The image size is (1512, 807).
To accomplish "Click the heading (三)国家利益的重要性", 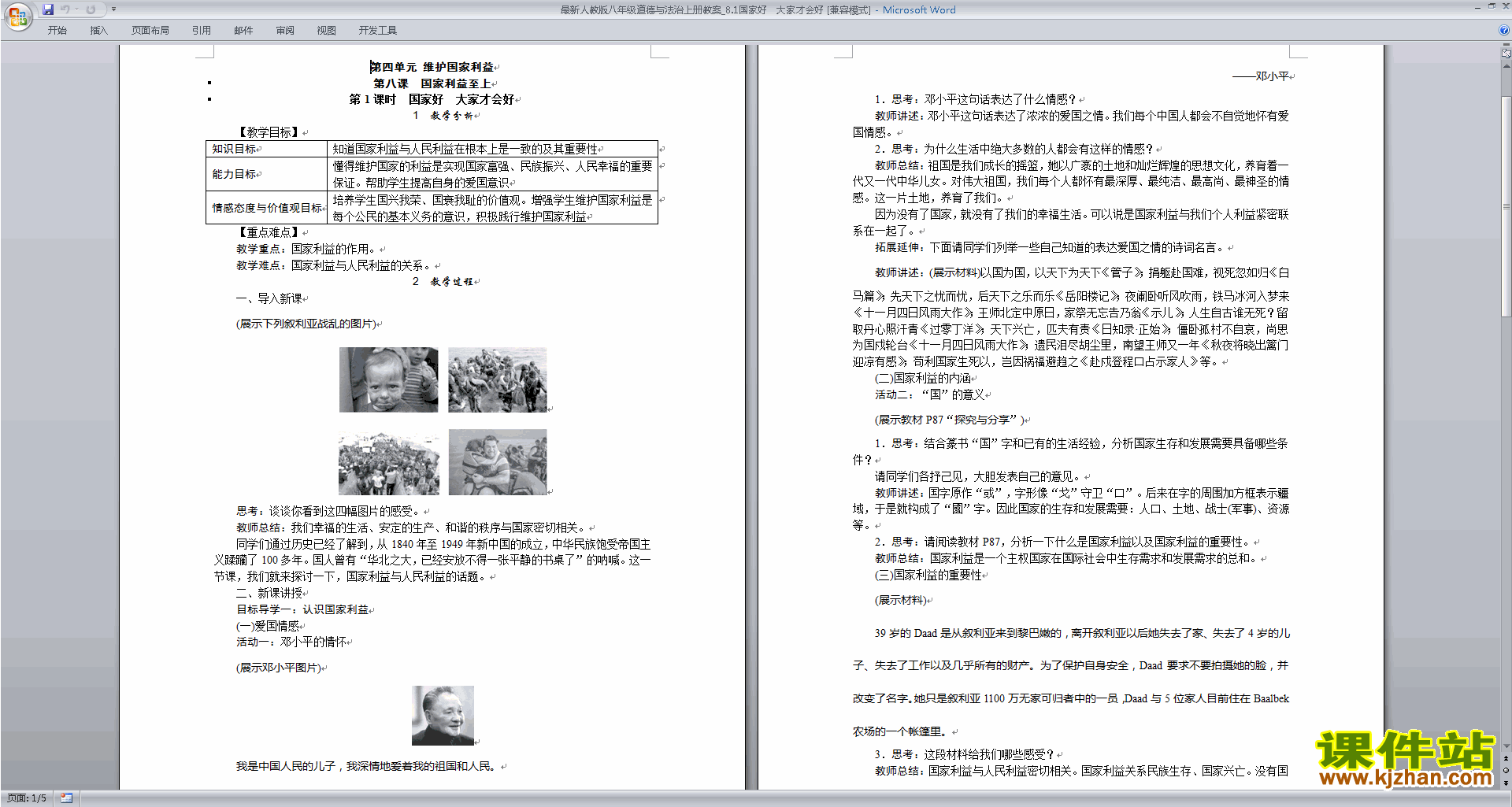I will pyautogui.click(x=928, y=575).
